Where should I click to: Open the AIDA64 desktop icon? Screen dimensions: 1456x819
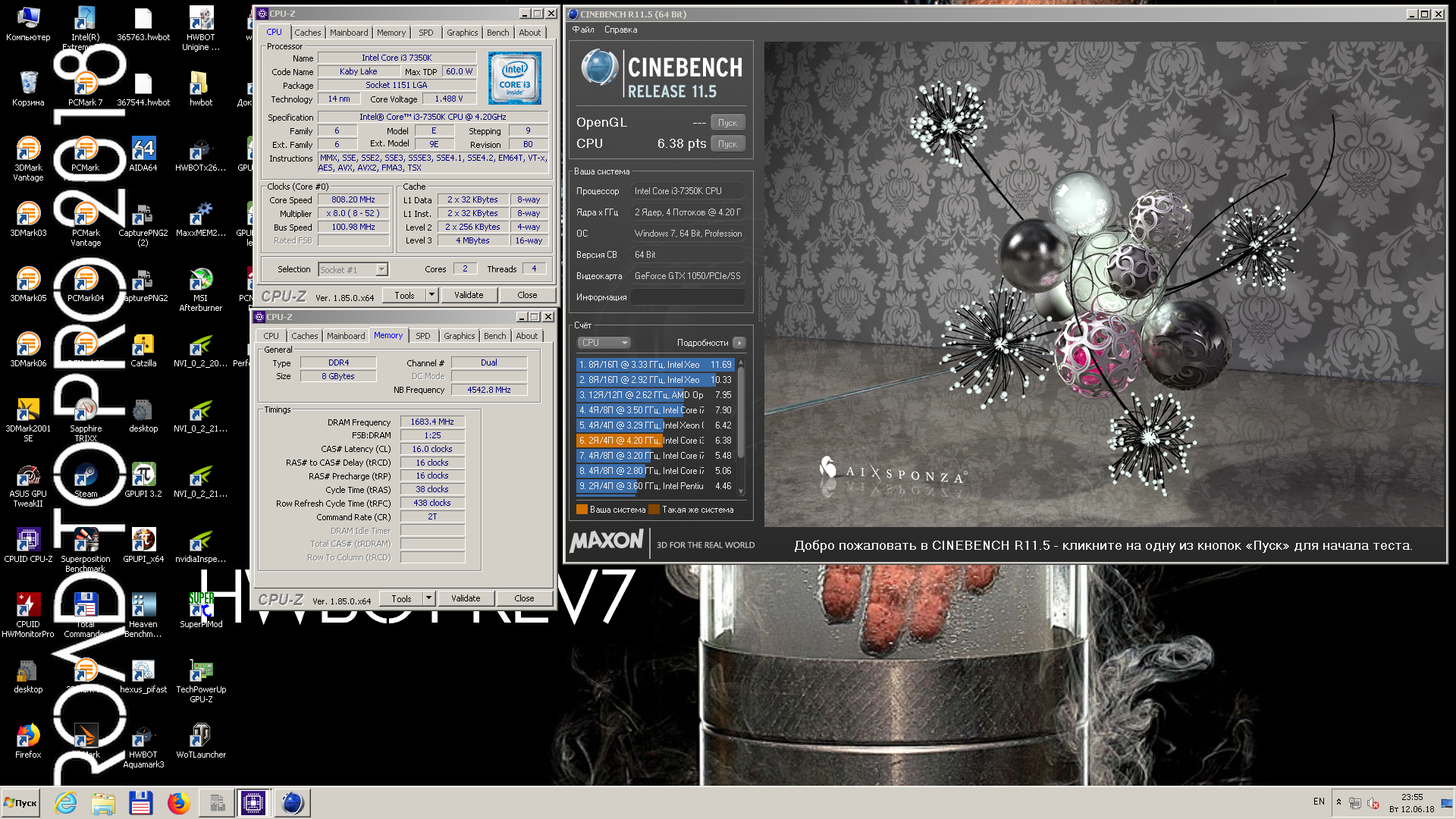tap(143, 154)
